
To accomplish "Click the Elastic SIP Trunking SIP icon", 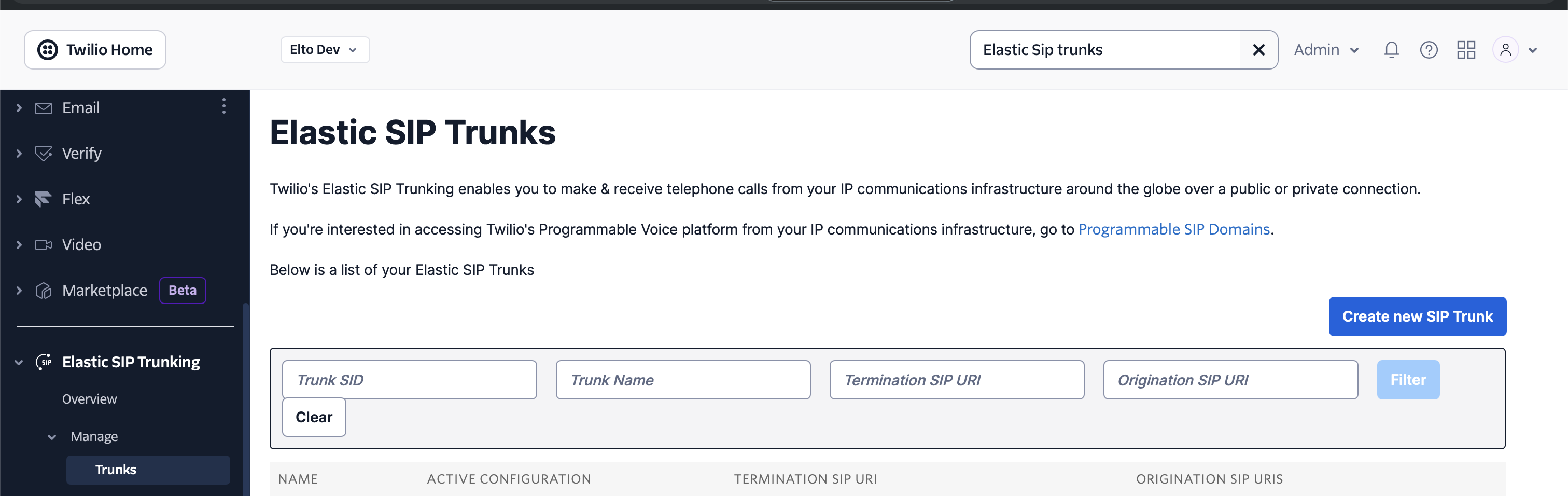I will coord(43,362).
